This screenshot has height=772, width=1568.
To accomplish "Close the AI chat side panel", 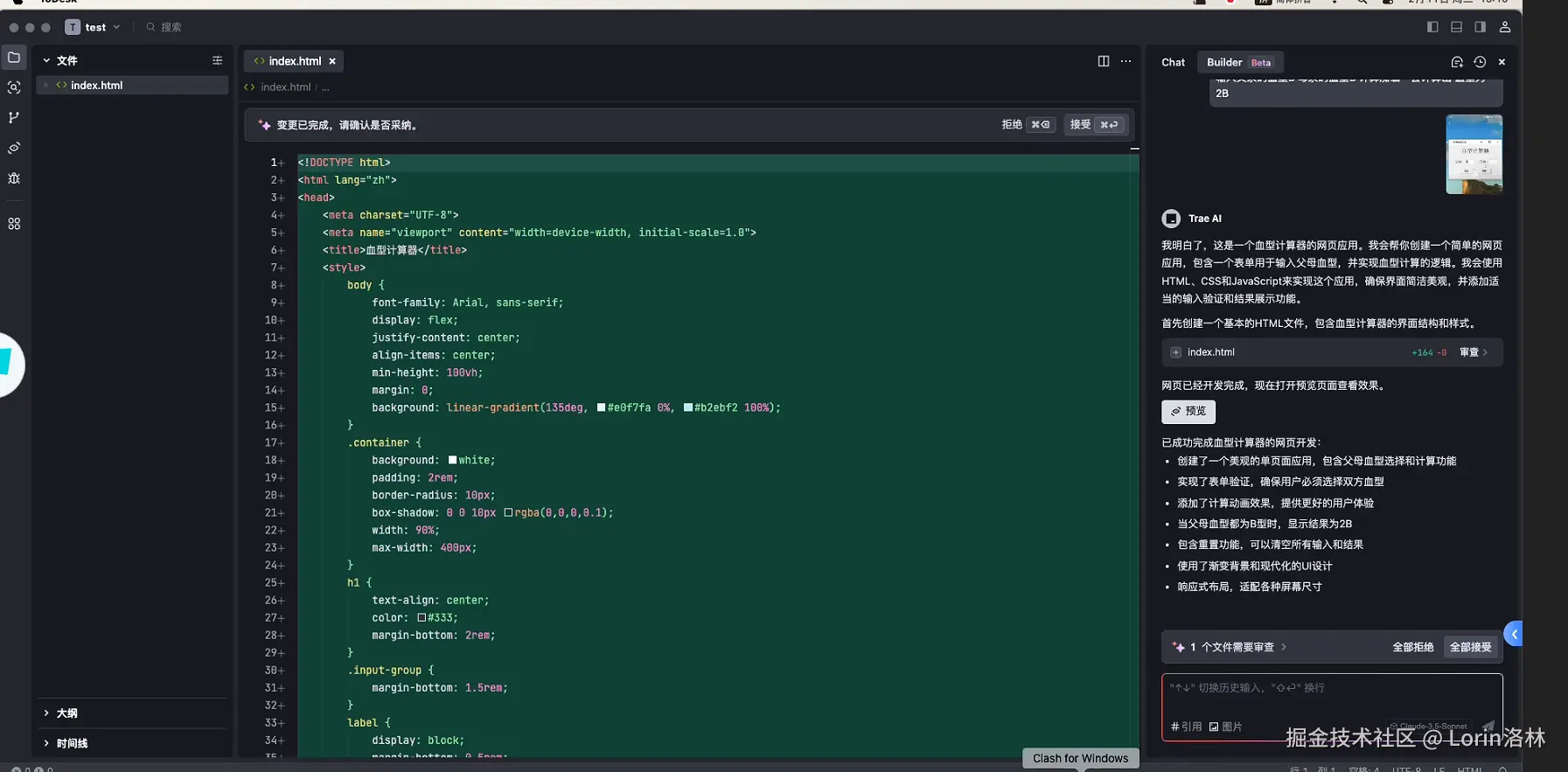I will pos(1502,62).
